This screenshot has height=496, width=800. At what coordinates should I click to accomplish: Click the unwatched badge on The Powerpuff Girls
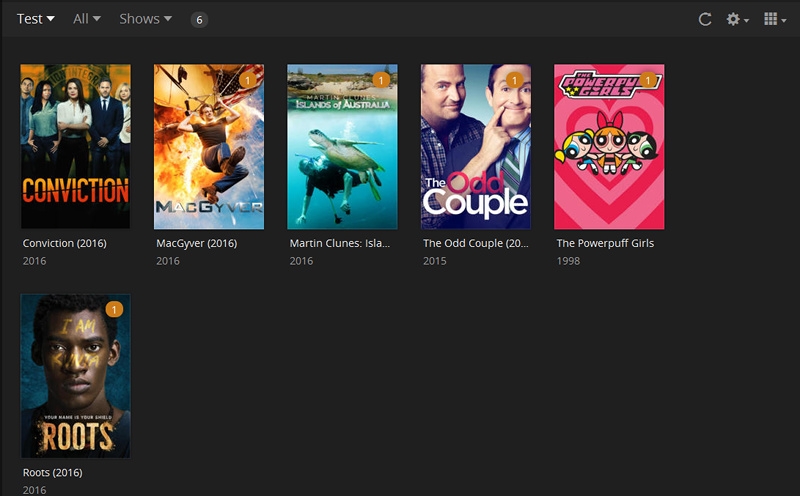click(x=647, y=80)
